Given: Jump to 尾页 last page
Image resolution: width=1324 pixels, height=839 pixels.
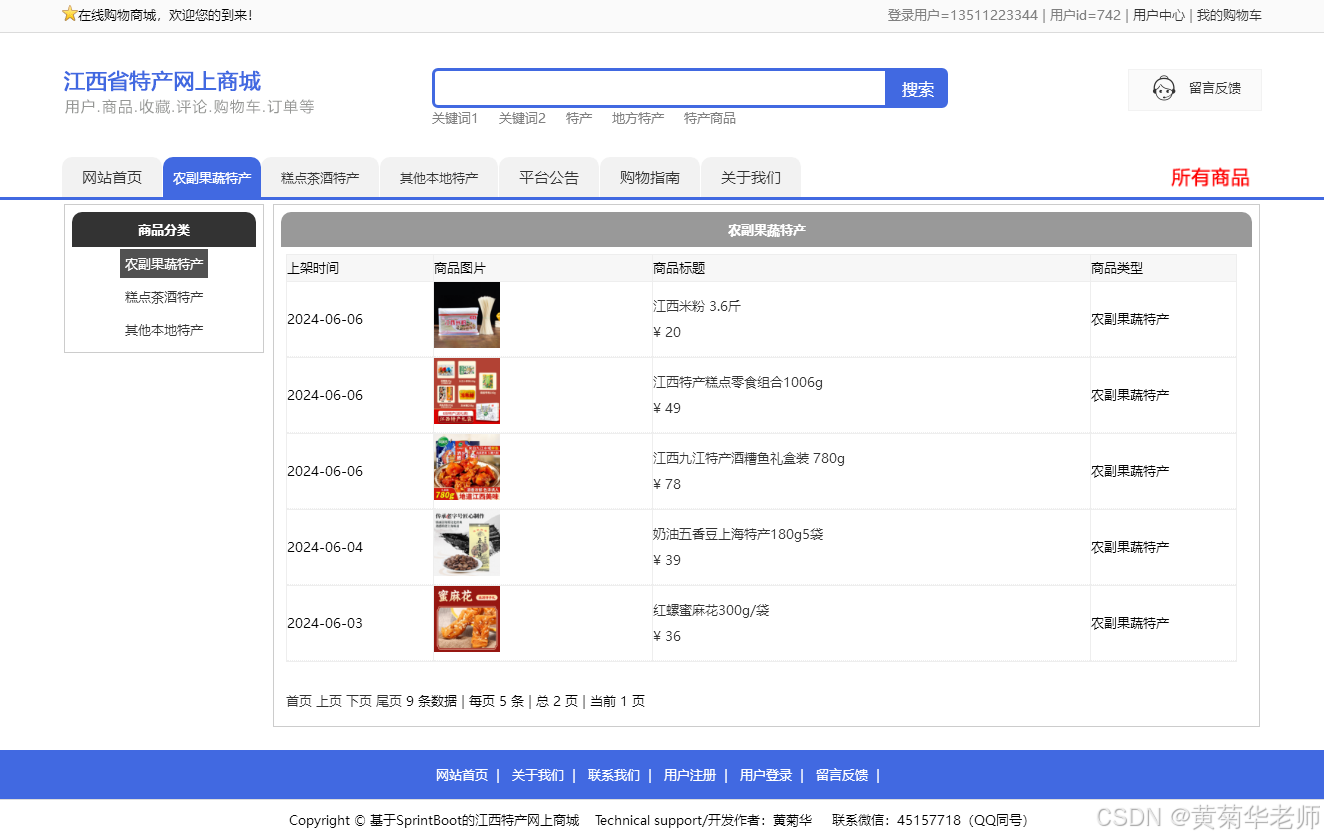Looking at the screenshot, I should pos(389,701).
